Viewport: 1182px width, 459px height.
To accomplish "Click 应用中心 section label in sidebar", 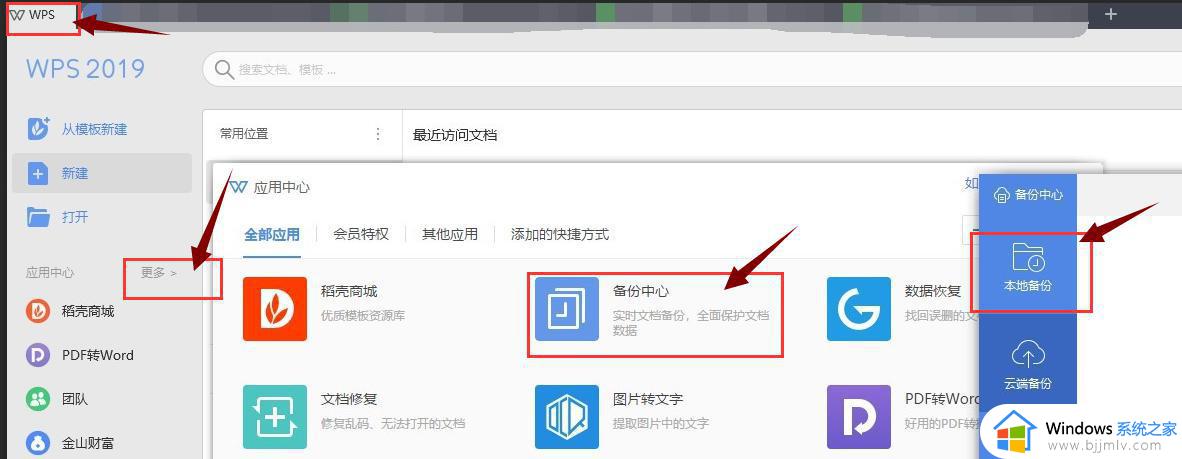I will coord(50,273).
